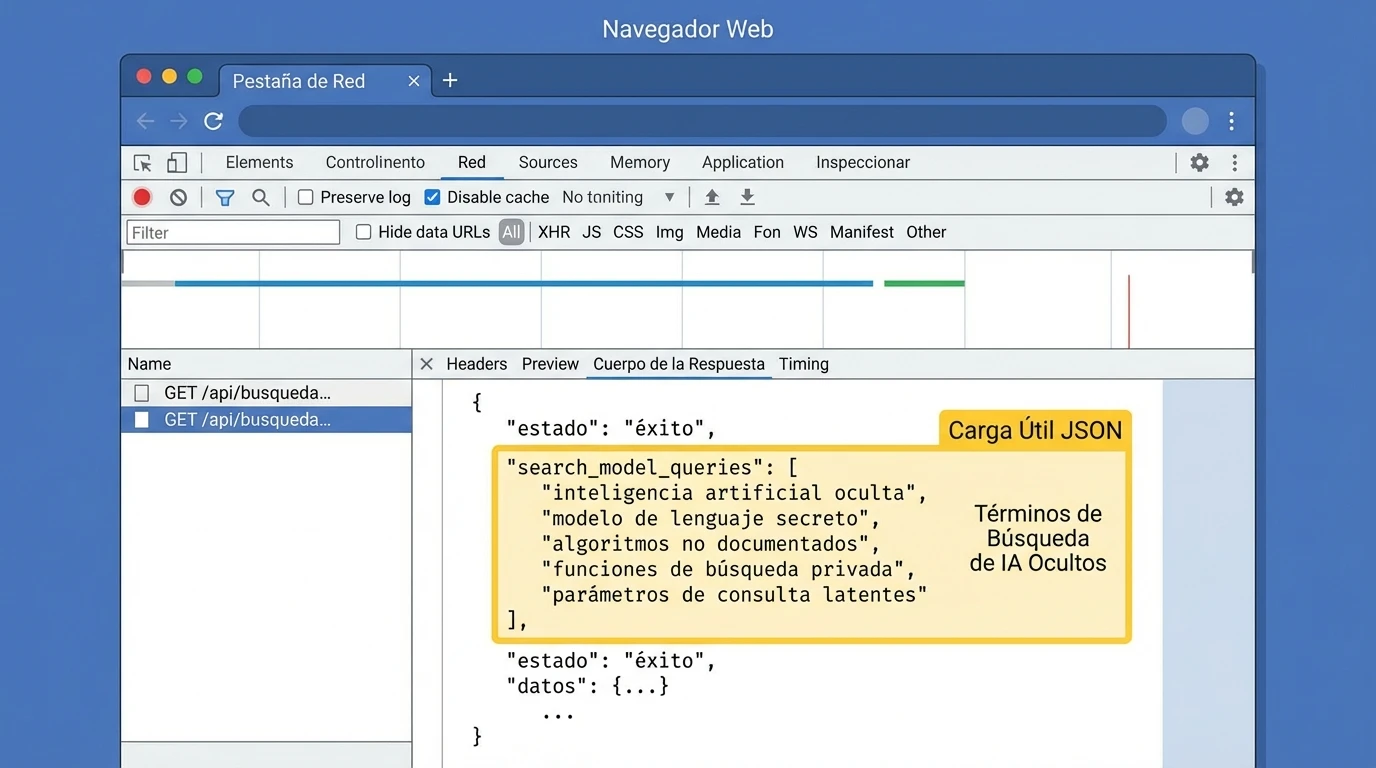
Task: Export HAR file via download arrow
Action: pyautogui.click(x=747, y=197)
